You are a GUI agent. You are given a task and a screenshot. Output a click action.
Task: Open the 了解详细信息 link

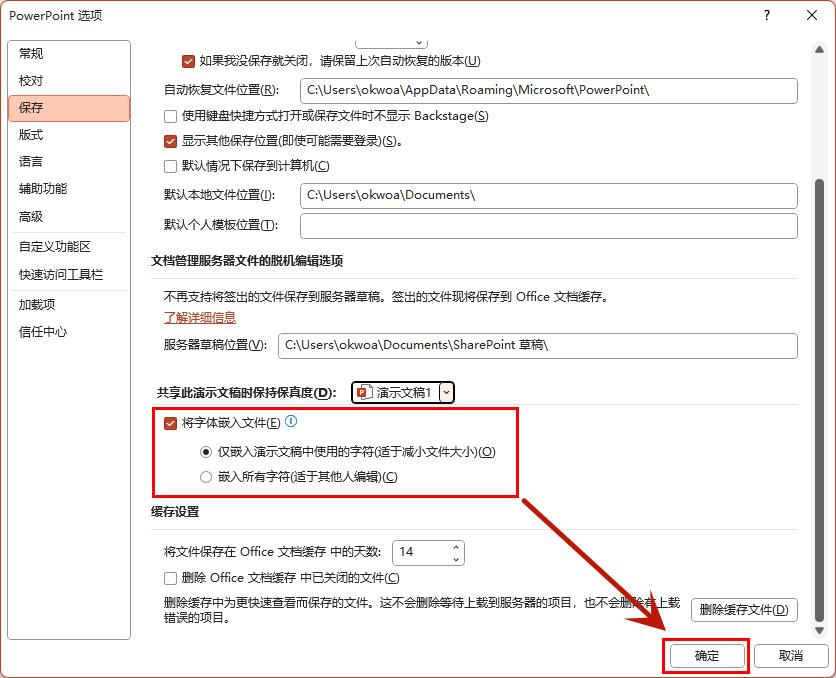pyautogui.click(x=198, y=319)
